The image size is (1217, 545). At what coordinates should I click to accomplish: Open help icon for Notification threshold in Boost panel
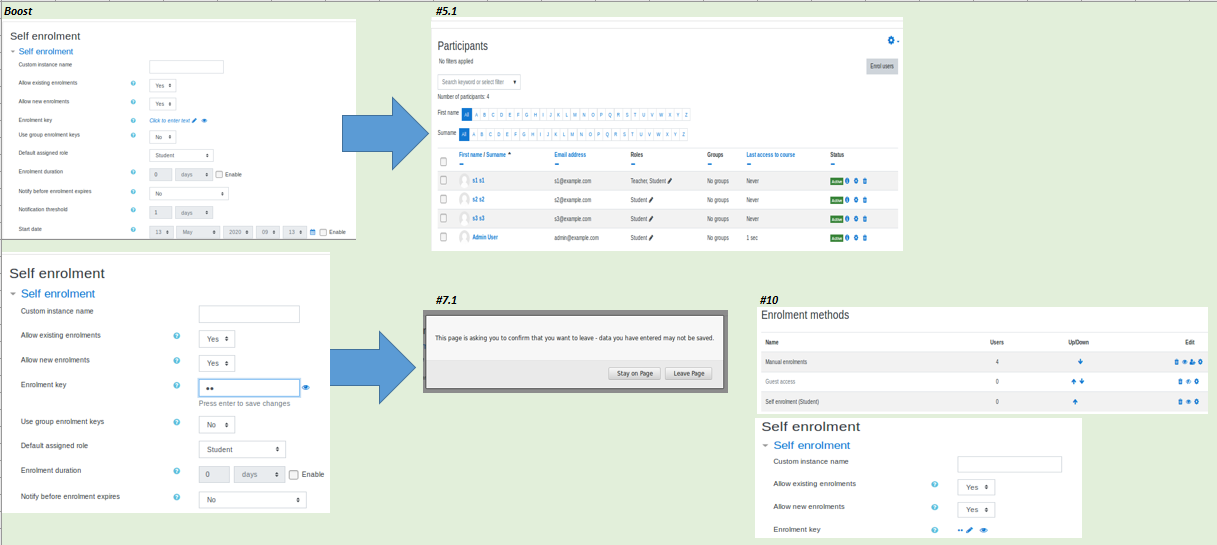[133, 211]
